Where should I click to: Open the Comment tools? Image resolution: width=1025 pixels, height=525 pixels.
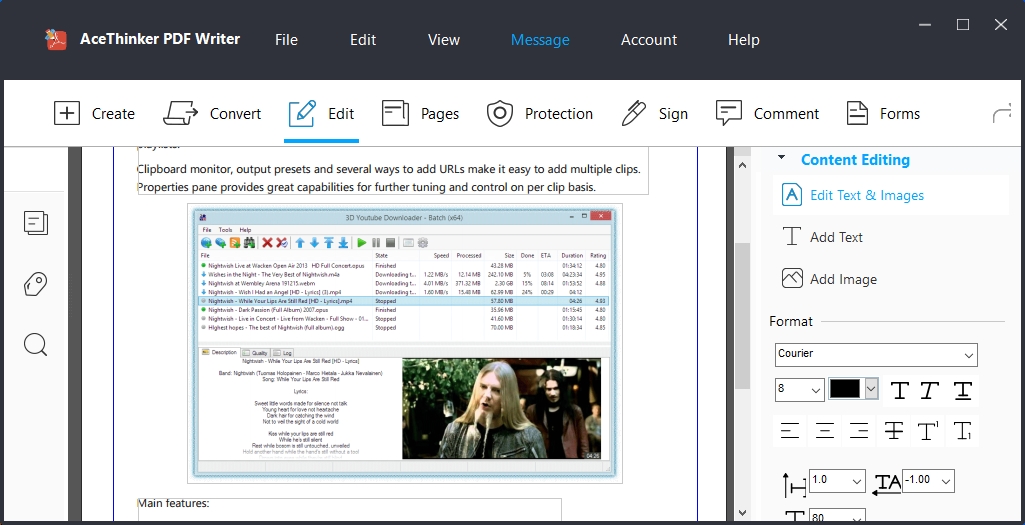tap(767, 114)
